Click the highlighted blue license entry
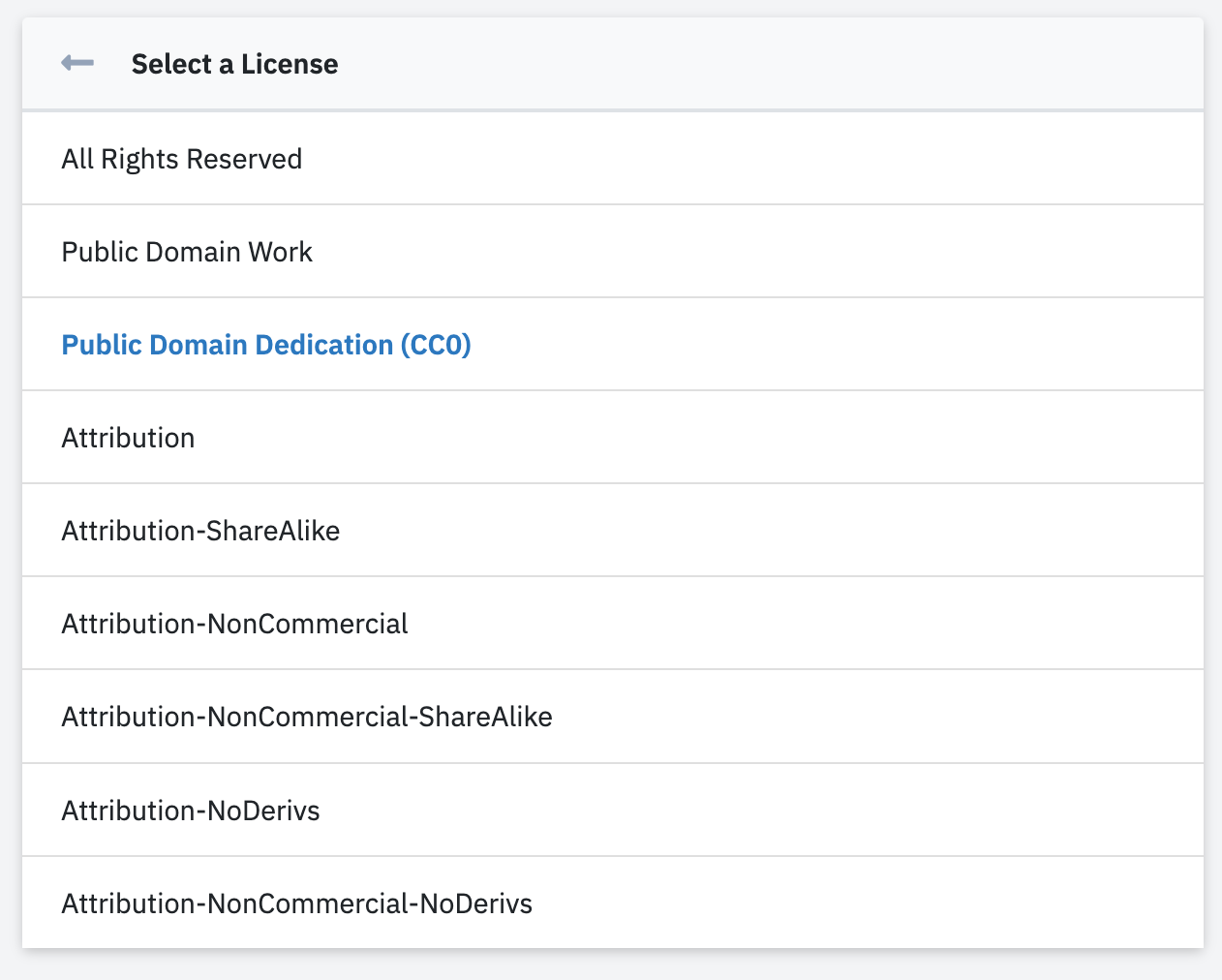Image resolution: width=1222 pixels, height=980 pixels. pos(266,345)
